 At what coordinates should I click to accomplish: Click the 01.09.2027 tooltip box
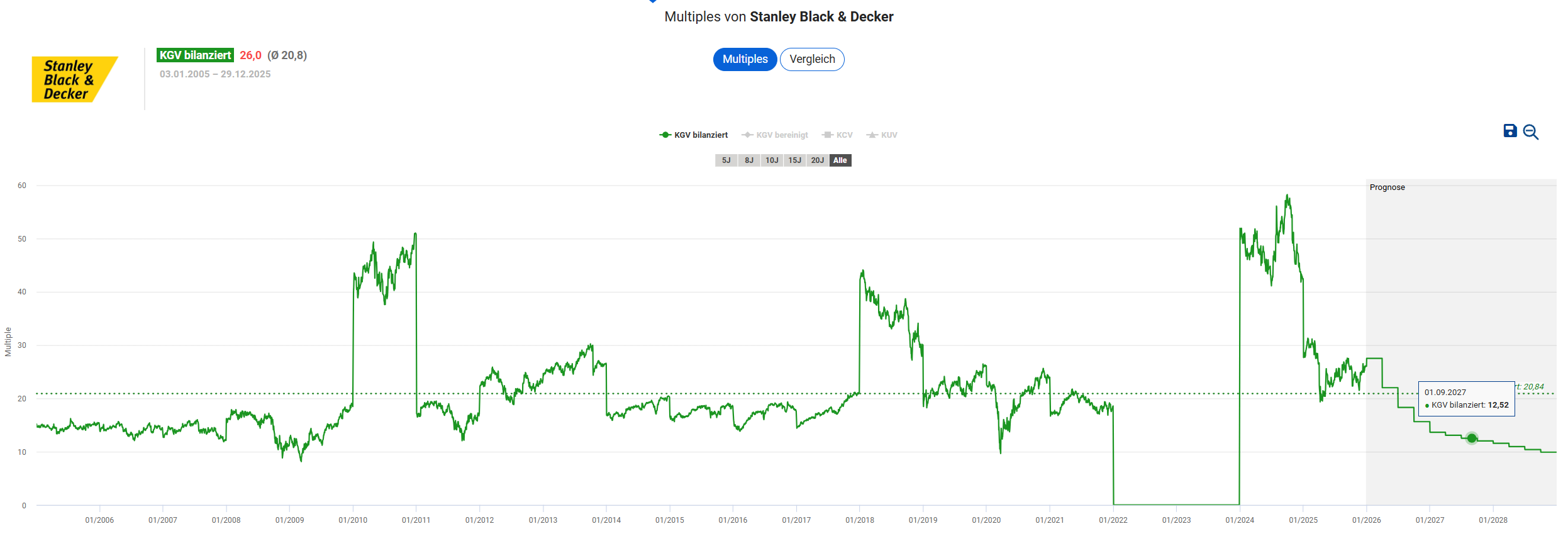1466,399
